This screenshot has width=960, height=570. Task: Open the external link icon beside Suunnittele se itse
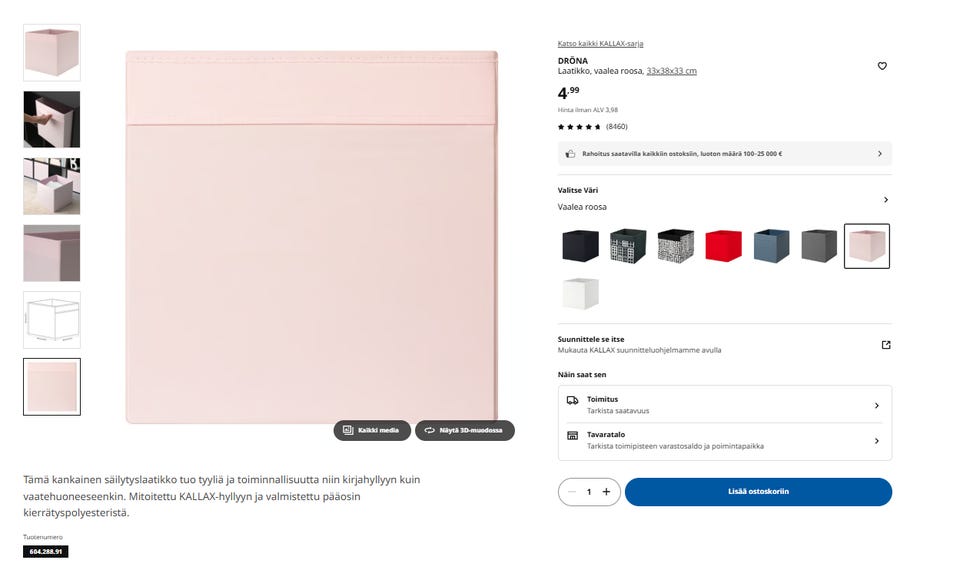coord(885,345)
